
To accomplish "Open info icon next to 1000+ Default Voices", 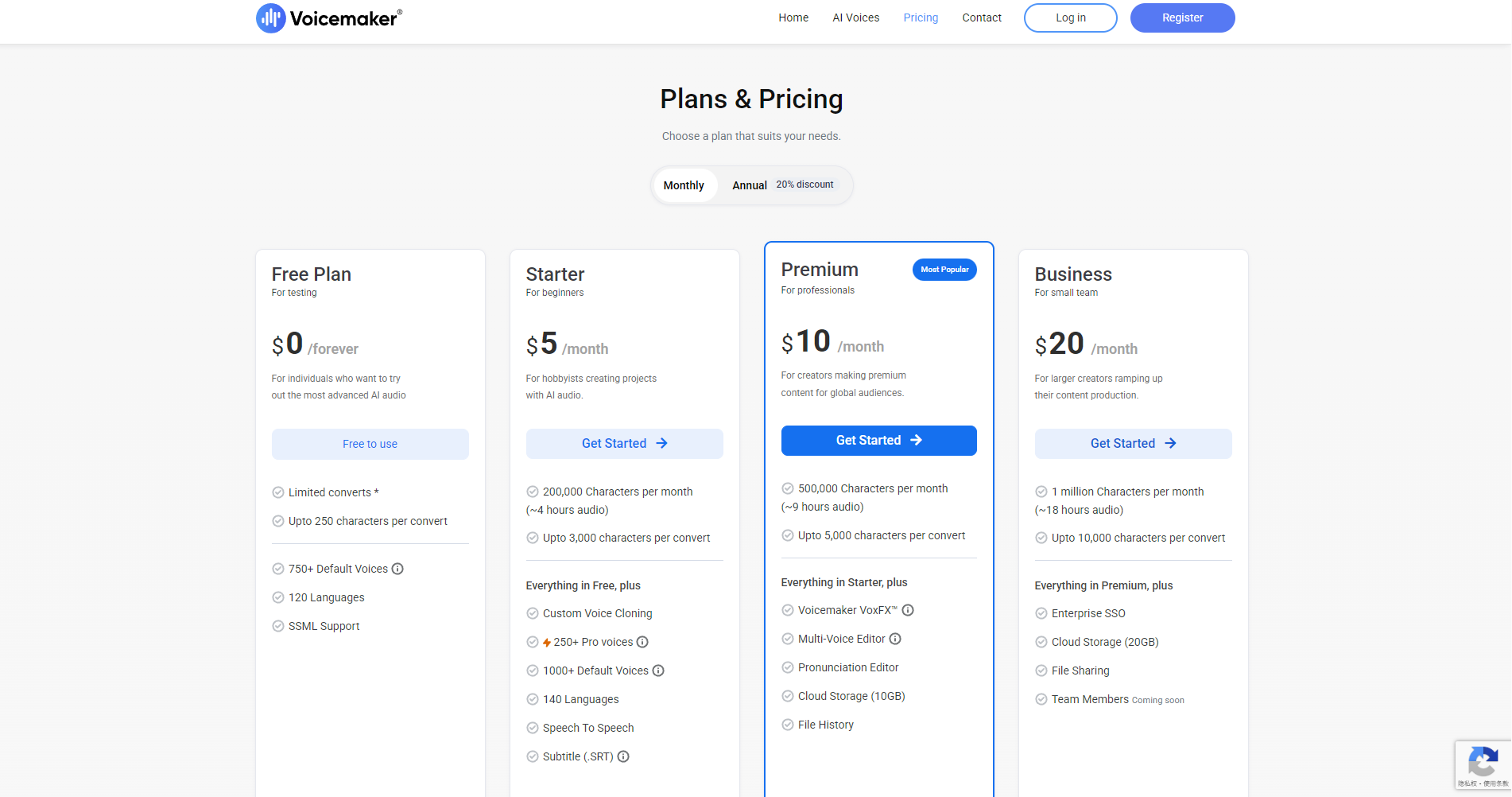I will [x=658, y=671].
